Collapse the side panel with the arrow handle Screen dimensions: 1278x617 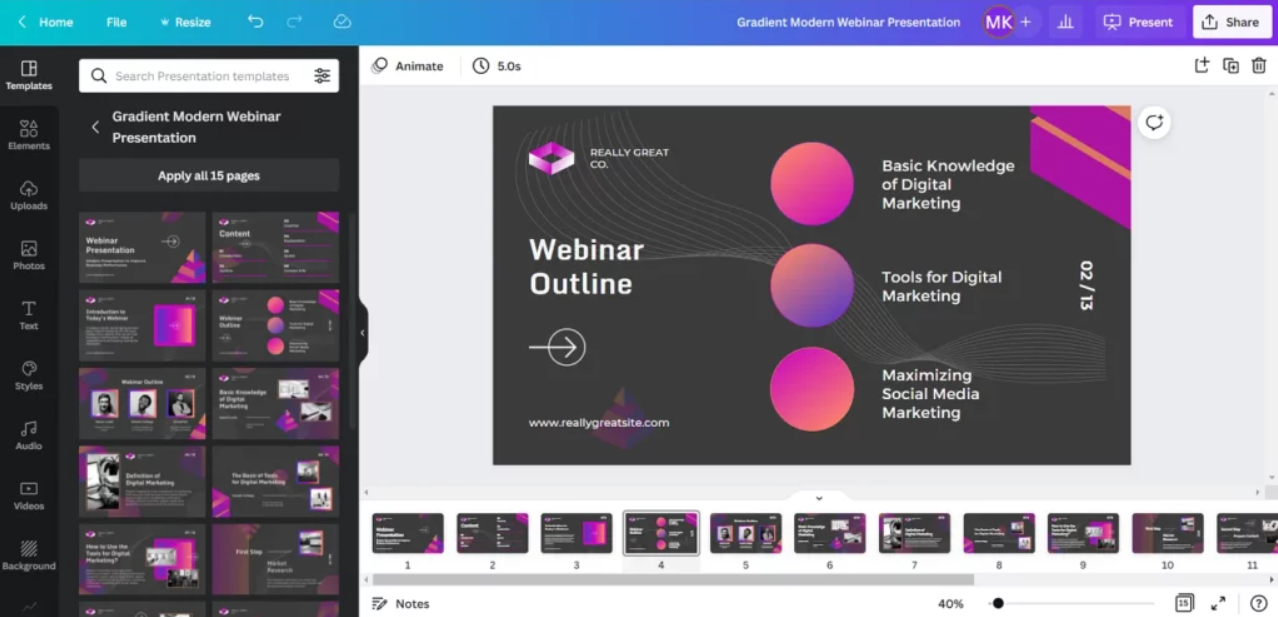pyautogui.click(x=362, y=333)
